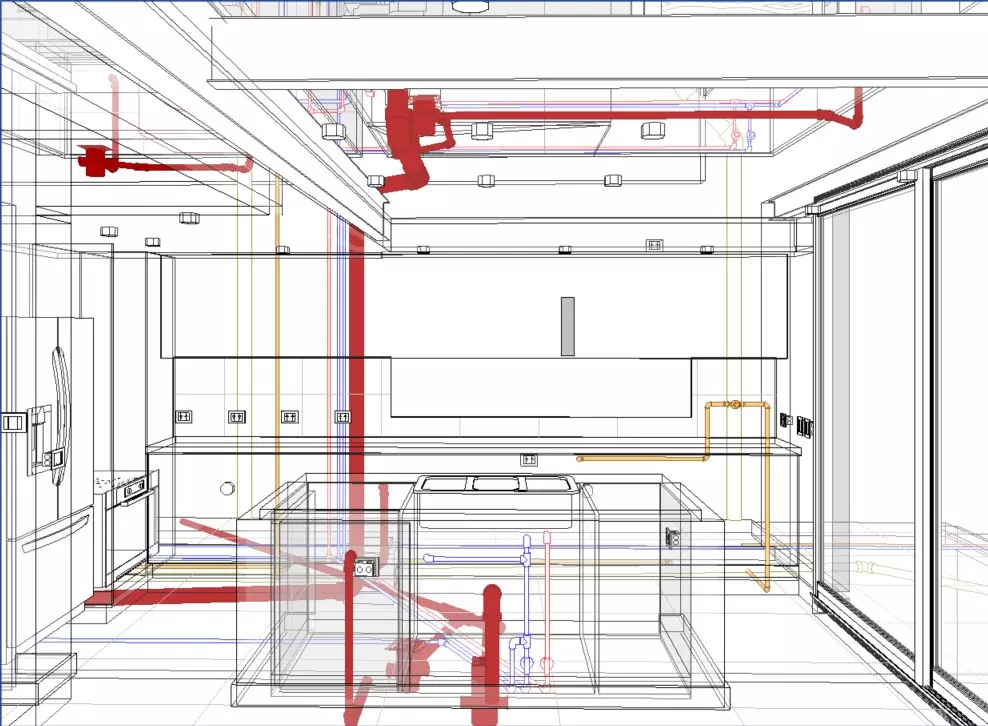Select the light switches on right wall
The height and width of the screenshot is (726, 988).
tap(804, 426)
